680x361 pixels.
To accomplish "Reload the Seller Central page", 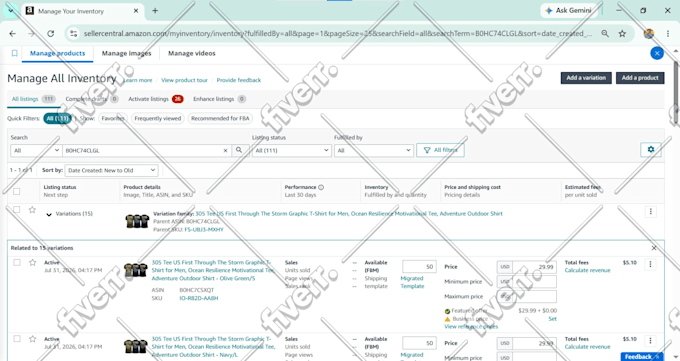I will coord(51,33).
